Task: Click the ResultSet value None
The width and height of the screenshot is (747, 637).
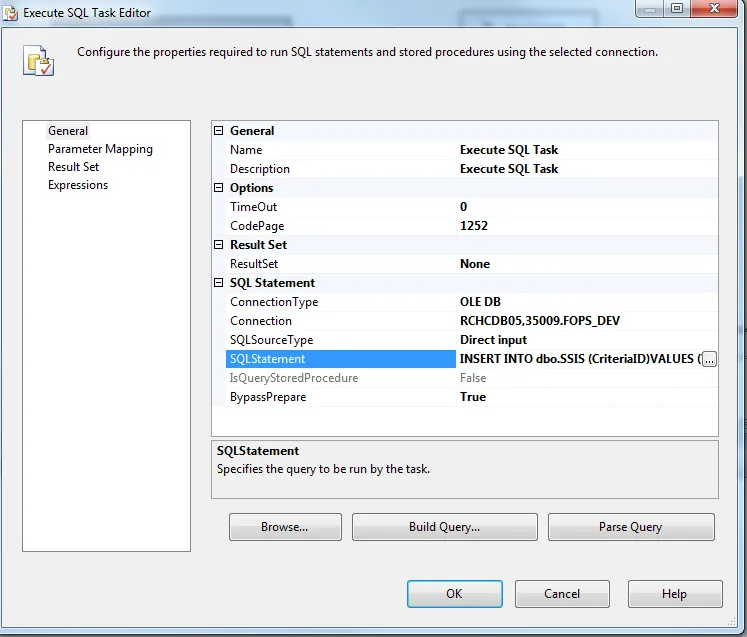Action: 475,264
